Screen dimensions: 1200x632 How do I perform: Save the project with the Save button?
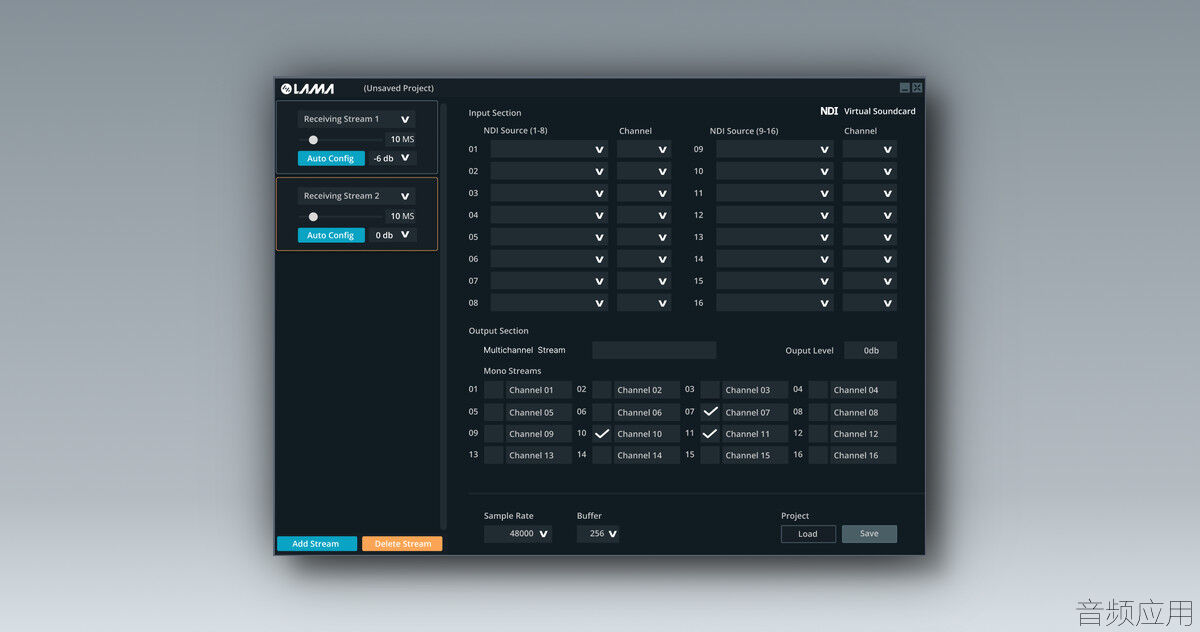[x=869, y=534]
